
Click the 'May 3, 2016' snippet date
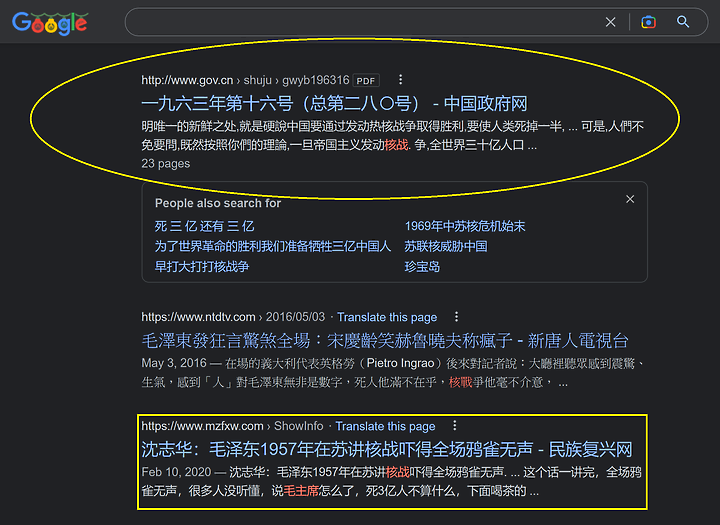[174, 363]
